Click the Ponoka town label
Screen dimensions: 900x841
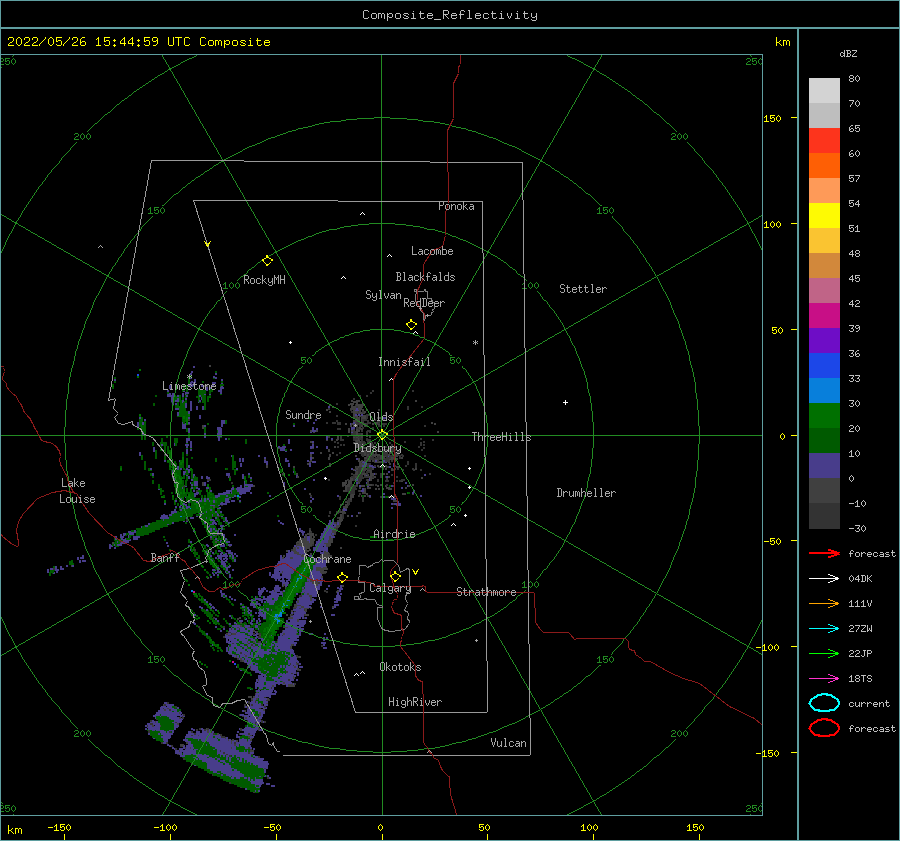[456, 206]
